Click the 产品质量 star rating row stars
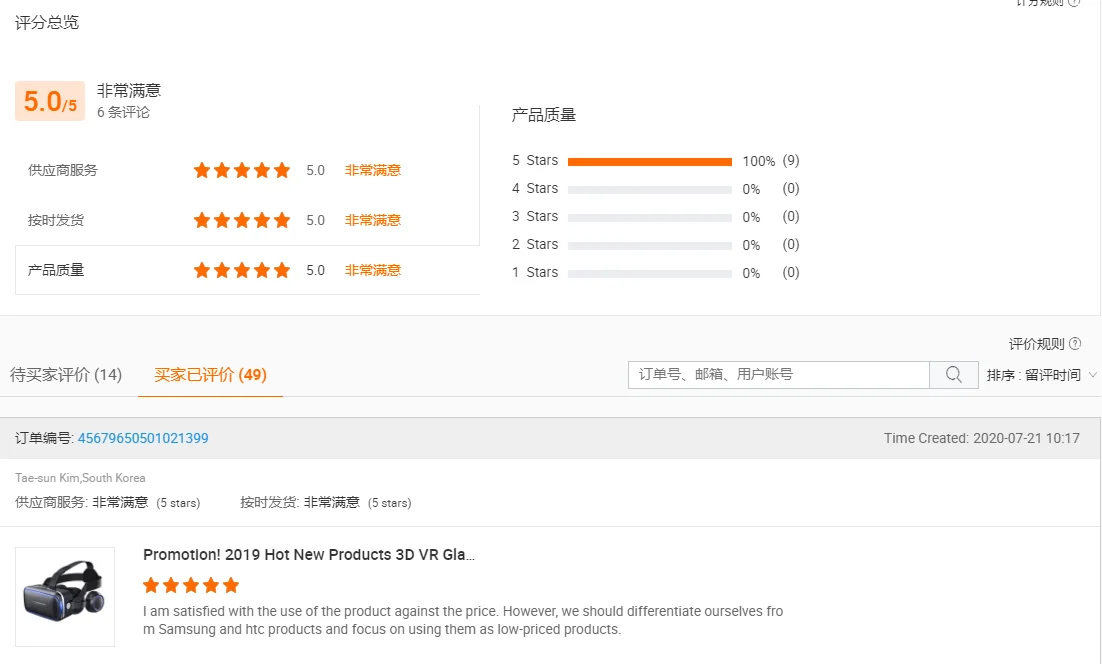 pyautogui.click(x=242, y=270)
